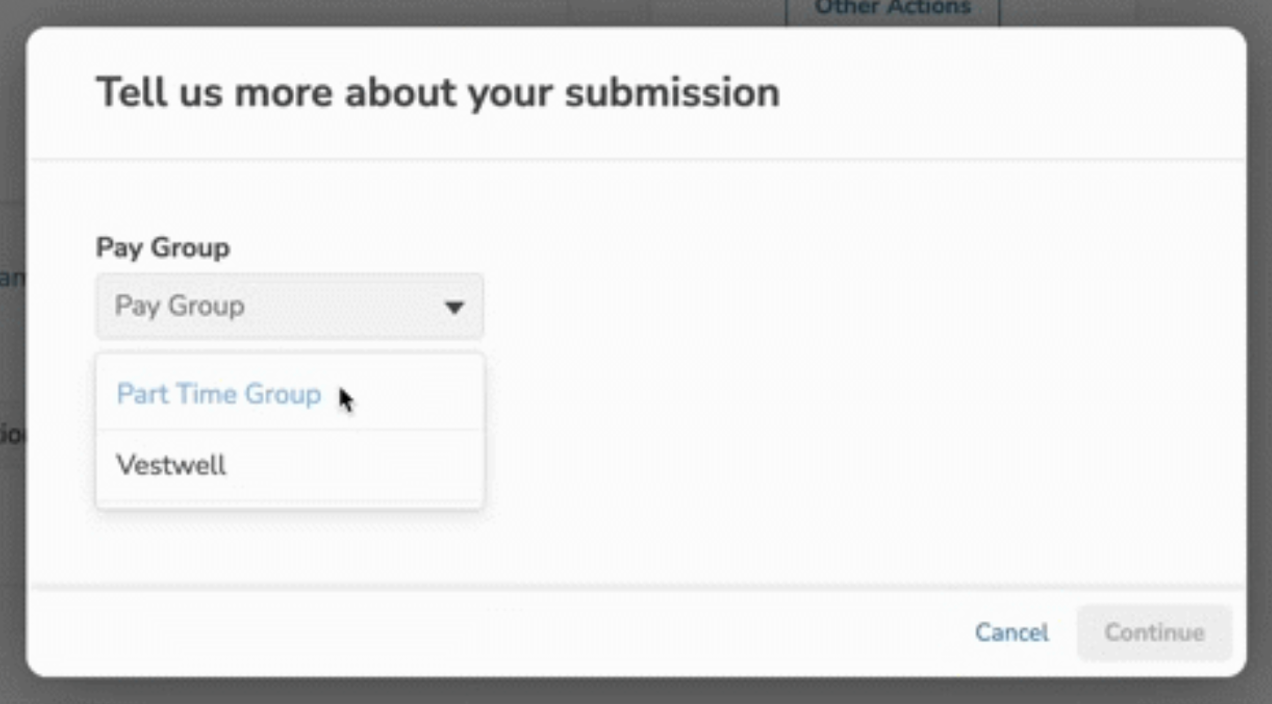This screenshot has width=1272, height=704.
Task: Click the "Tell us more about your submission" heading
Action: [x=437, y=93]
